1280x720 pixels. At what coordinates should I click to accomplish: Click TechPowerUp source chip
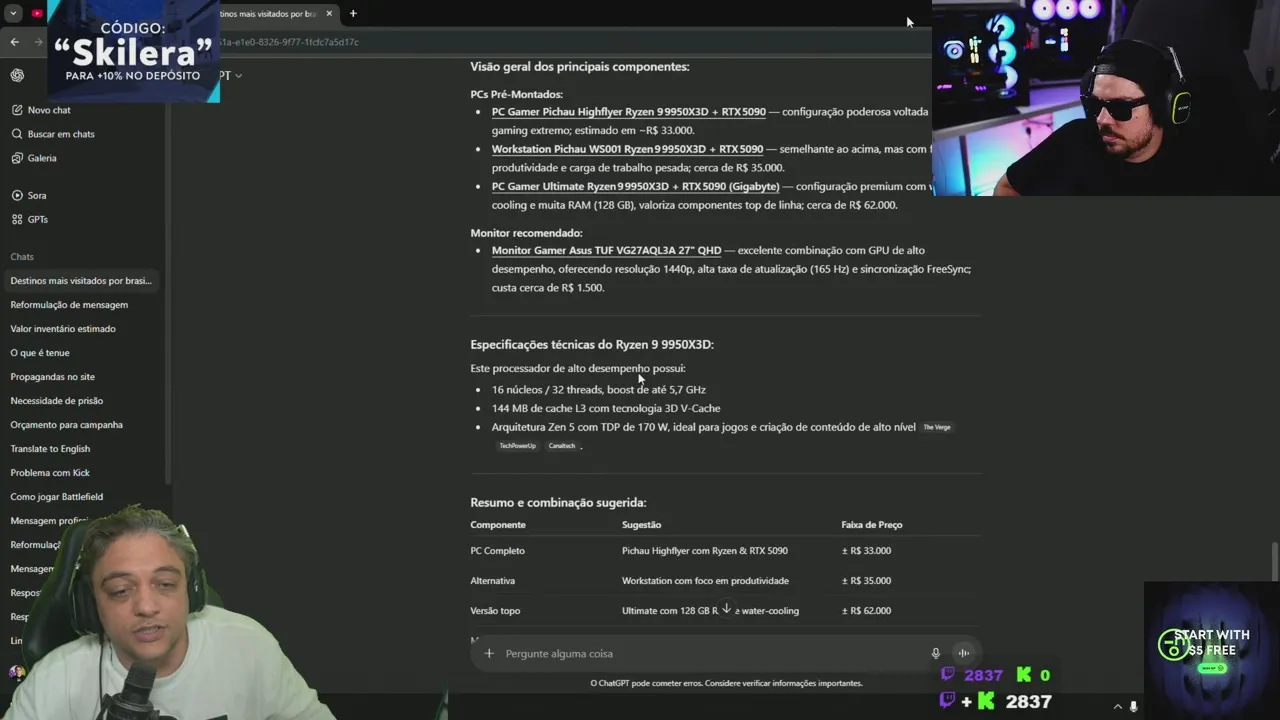coord(518,446)
